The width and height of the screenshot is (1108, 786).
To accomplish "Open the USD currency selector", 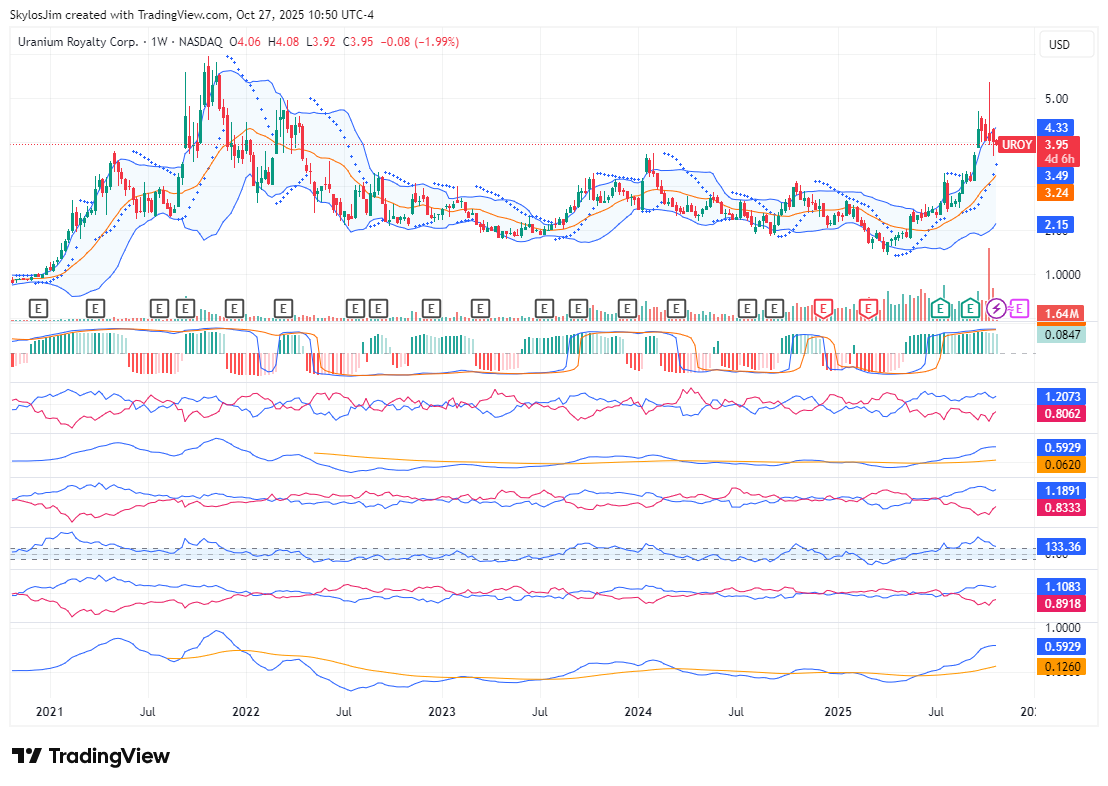I will tap(1058, 45).
